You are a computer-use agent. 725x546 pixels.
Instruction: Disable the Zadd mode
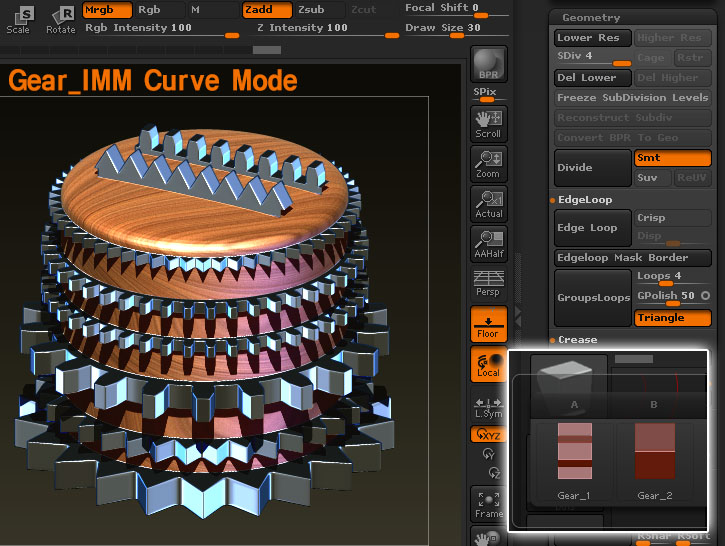tap(266, 9)
